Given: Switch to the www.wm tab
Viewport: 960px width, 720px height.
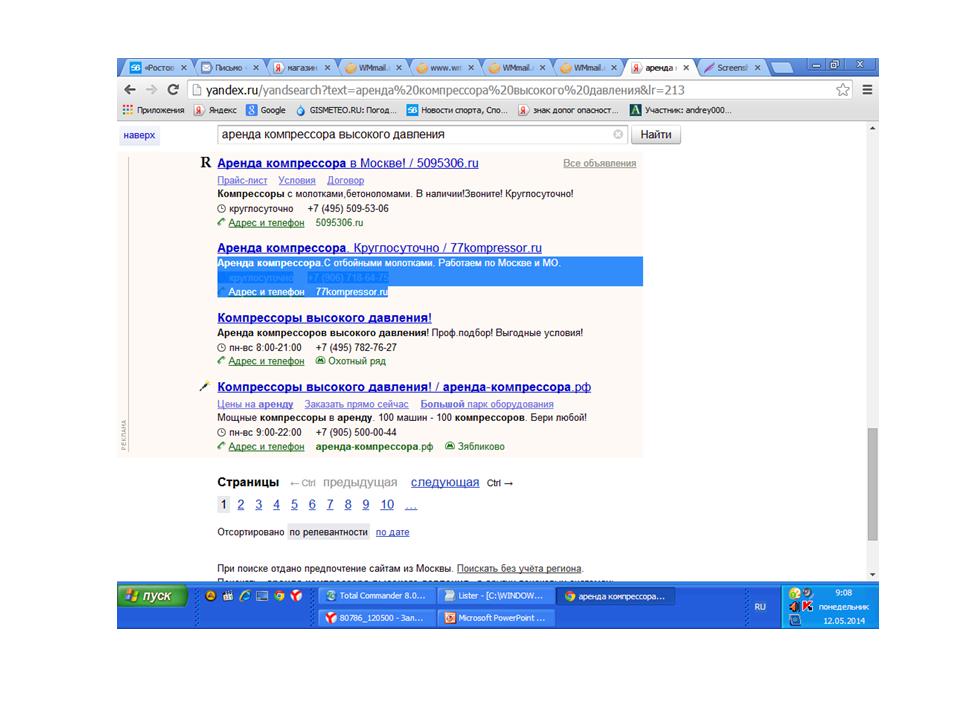Looking at the screenshot, I should click(444, 68).
